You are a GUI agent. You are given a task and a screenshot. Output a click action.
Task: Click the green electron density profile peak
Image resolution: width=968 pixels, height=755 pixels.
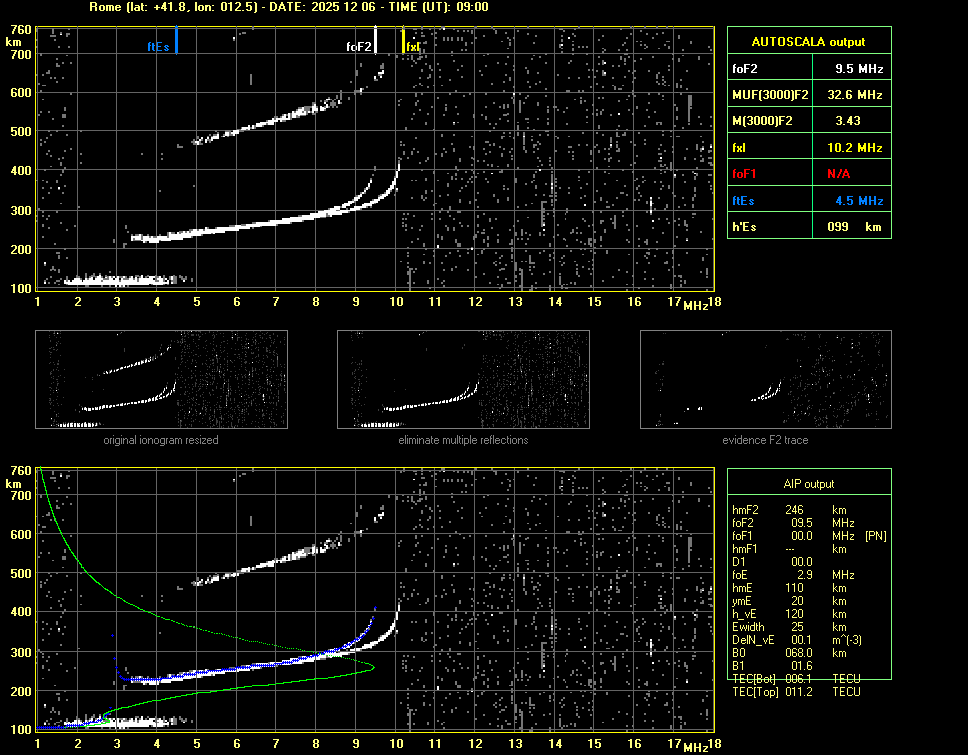(x=372, y=667)
